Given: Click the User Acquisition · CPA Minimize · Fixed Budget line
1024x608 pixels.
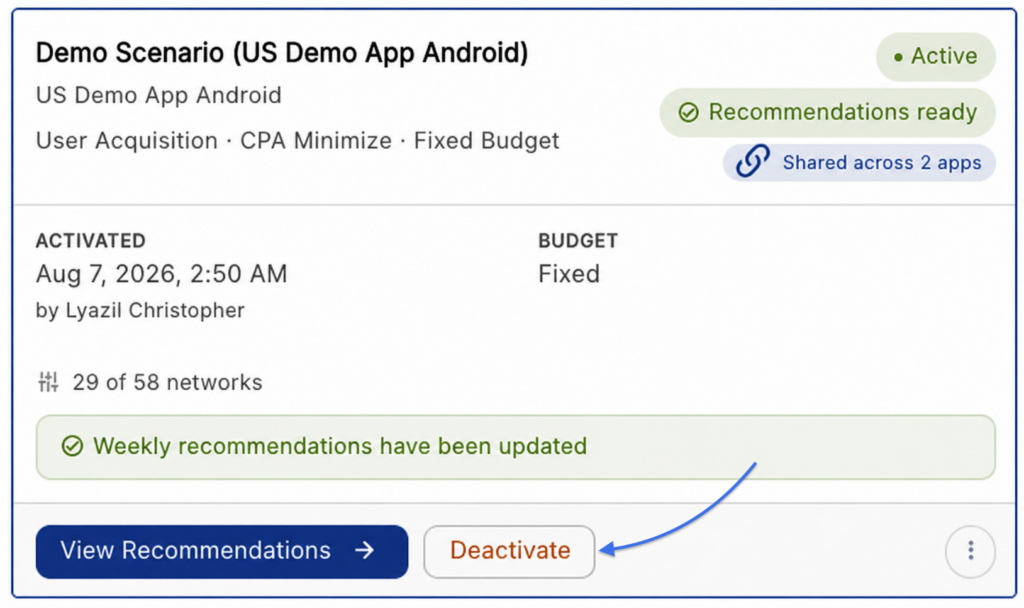Looking at the screenshot, I should pos(298,141).
